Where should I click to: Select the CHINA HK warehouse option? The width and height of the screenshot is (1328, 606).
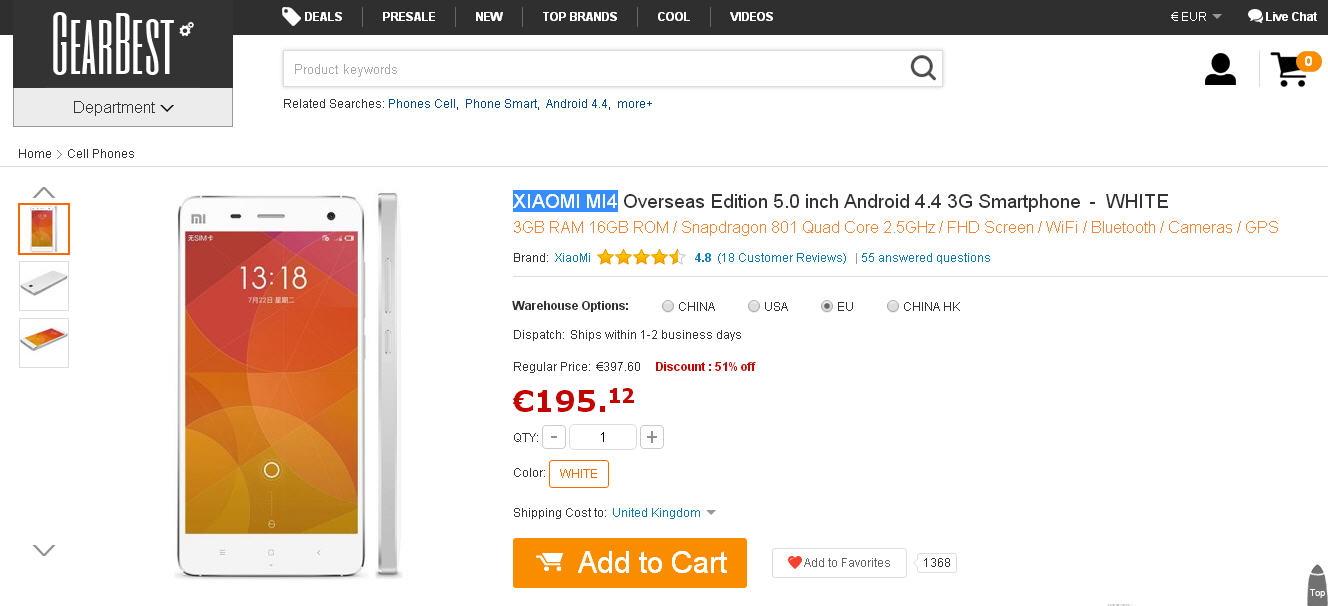(893, 306)
